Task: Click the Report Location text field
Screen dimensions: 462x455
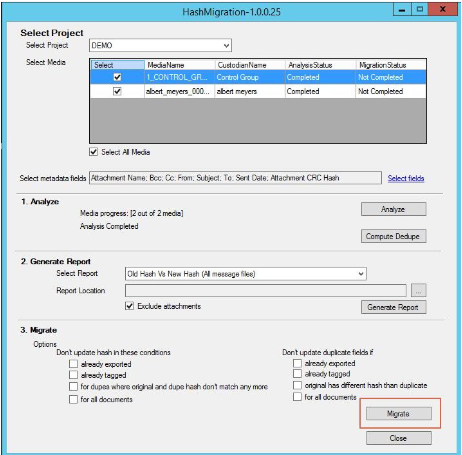Action: point(266,291)
